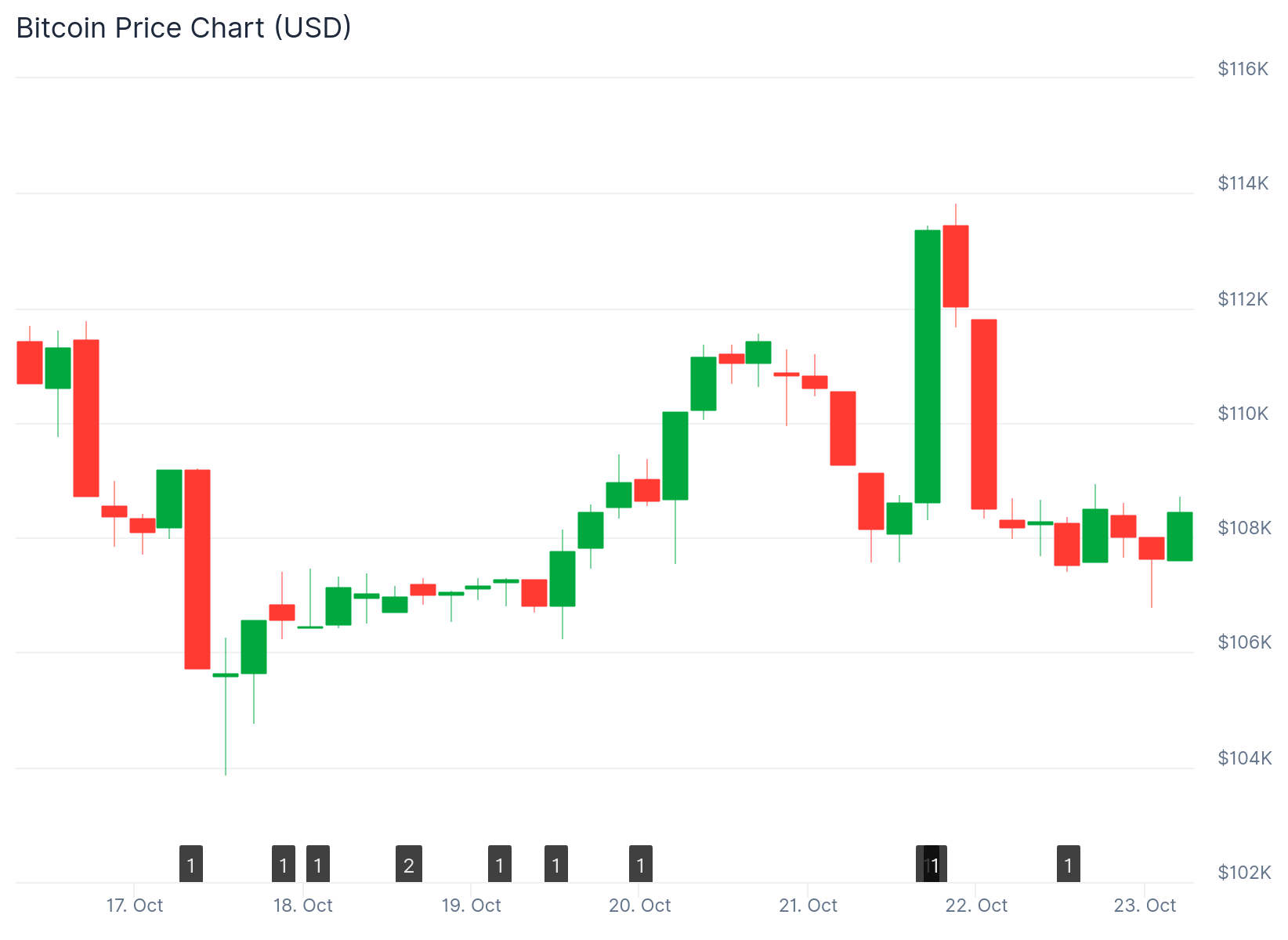
Task: Click the $110K price axis label
Action: 1243,414
